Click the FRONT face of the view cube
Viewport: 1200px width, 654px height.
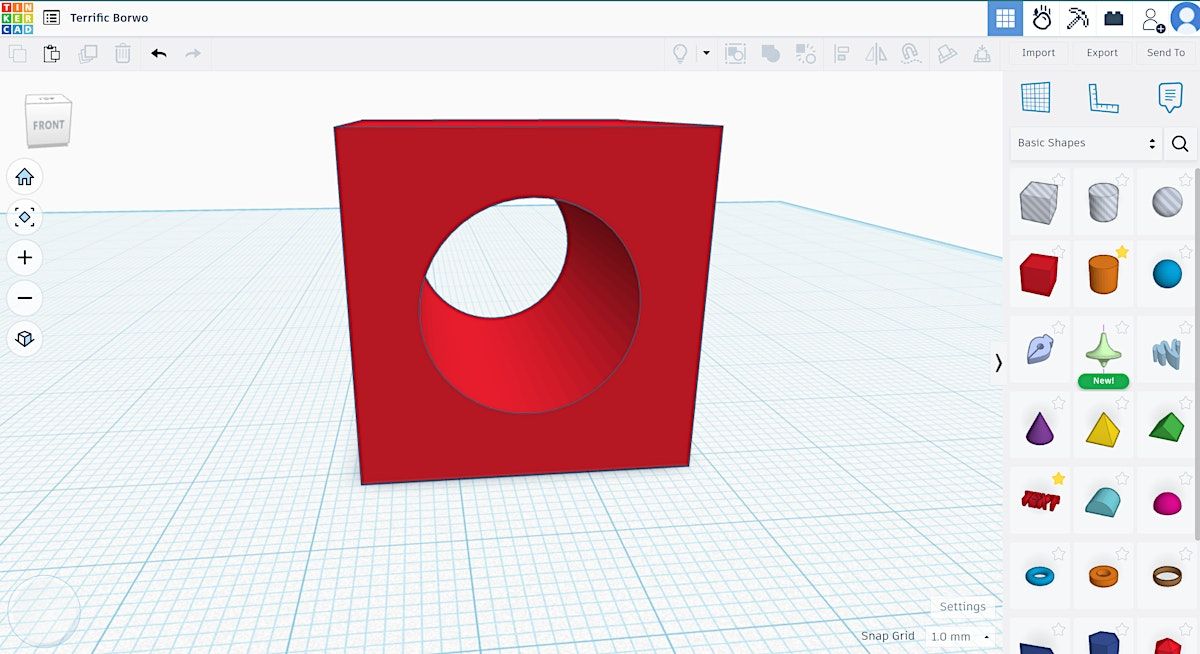click(x=48, y=125)
